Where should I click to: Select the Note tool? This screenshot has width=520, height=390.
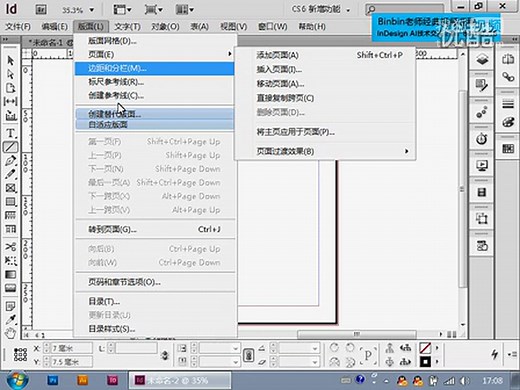coord(11,306)
